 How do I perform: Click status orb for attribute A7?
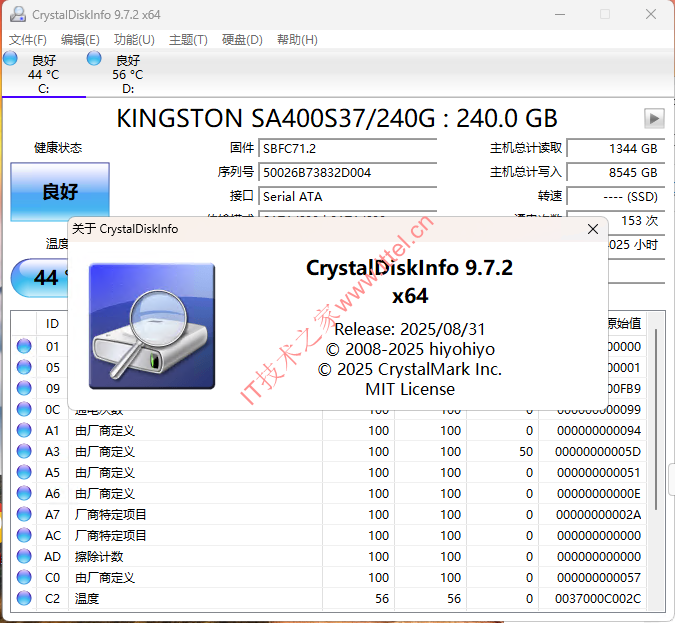[x=24, y=514]
